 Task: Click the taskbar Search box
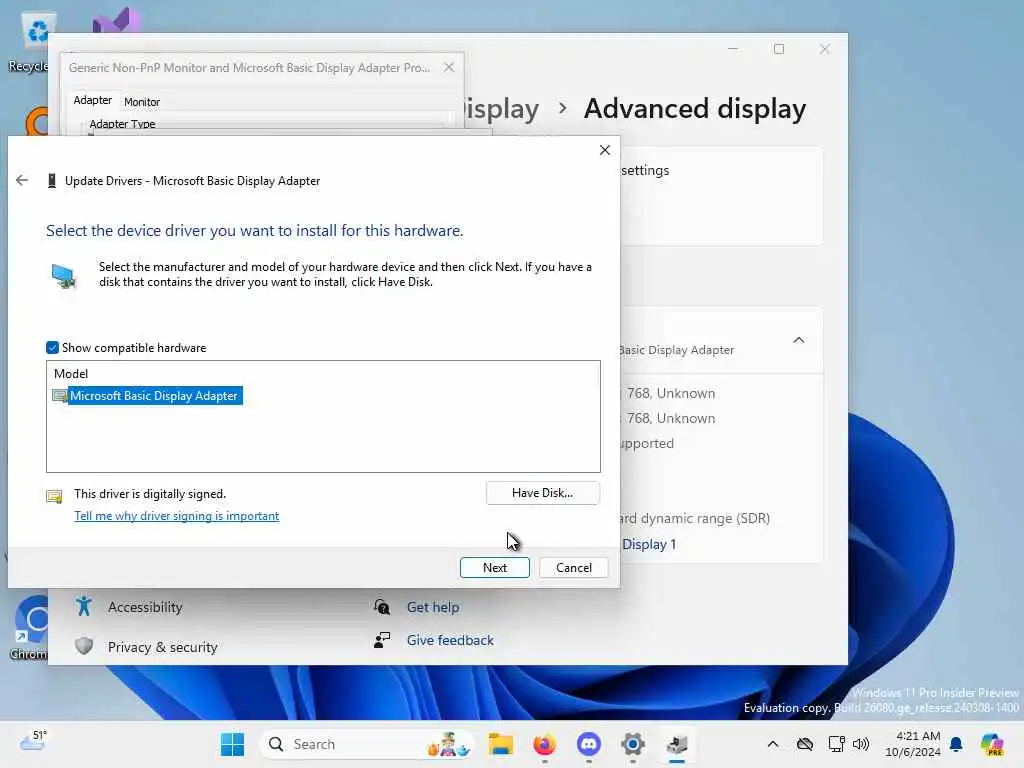pyautogui.click(x=367, y=744)
